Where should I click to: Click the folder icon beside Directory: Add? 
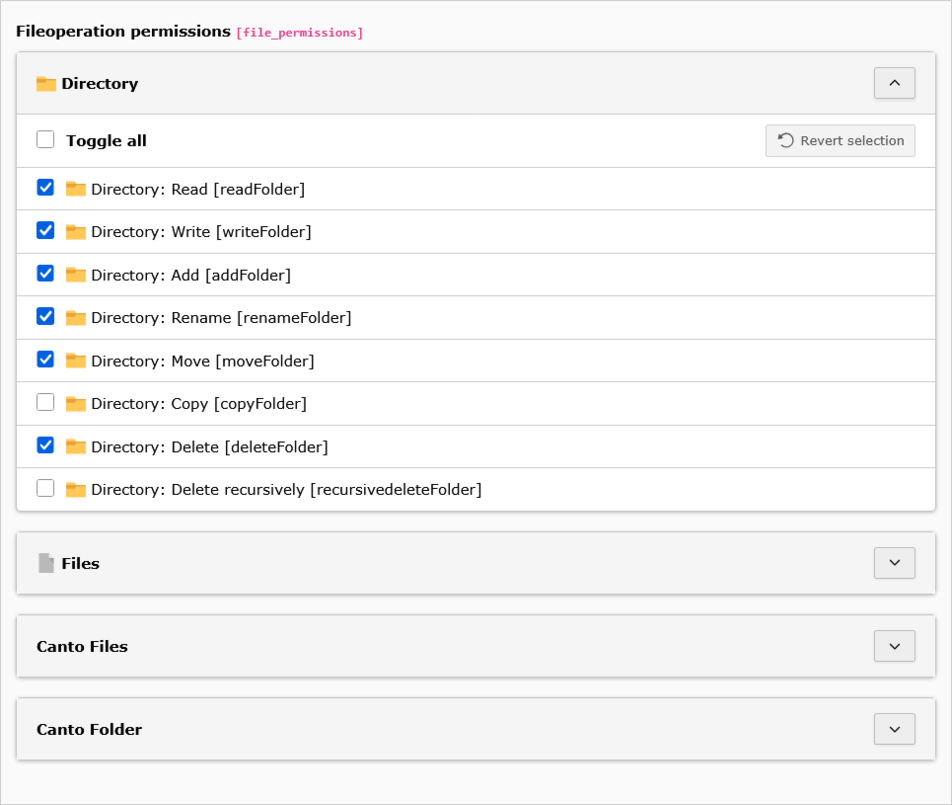click(76, 275)
